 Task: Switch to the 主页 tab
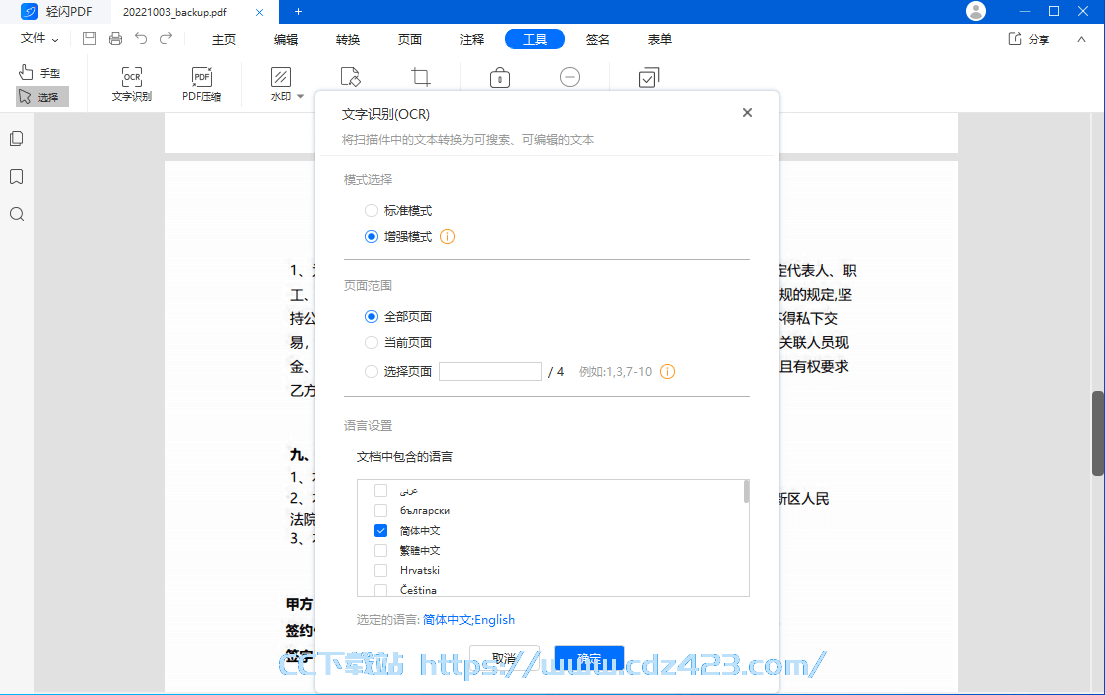(224, 39)
